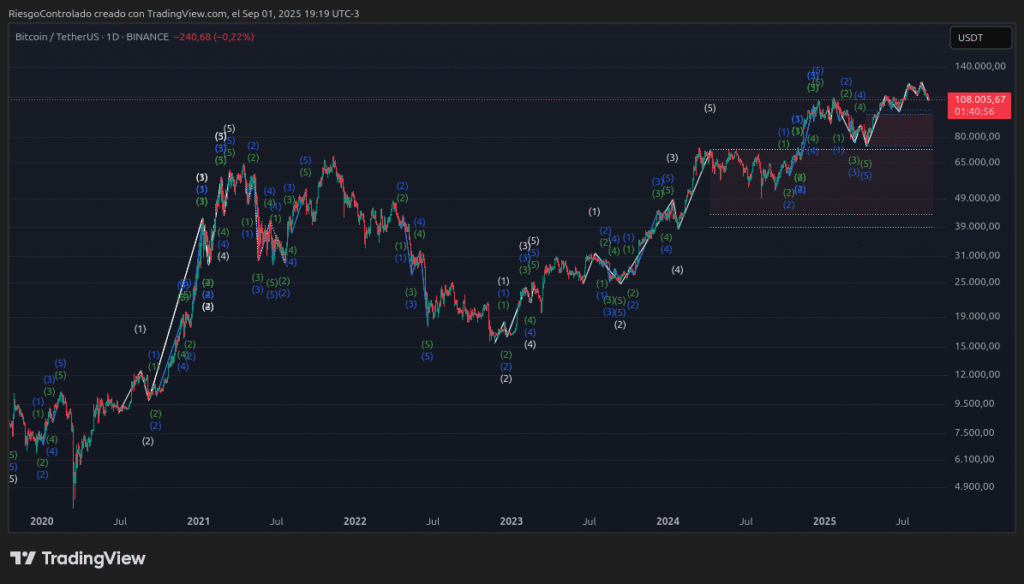
Task: Click the 01:40:56 candle countdown timer
Action: pyautogui.click(x=975, y=111)
